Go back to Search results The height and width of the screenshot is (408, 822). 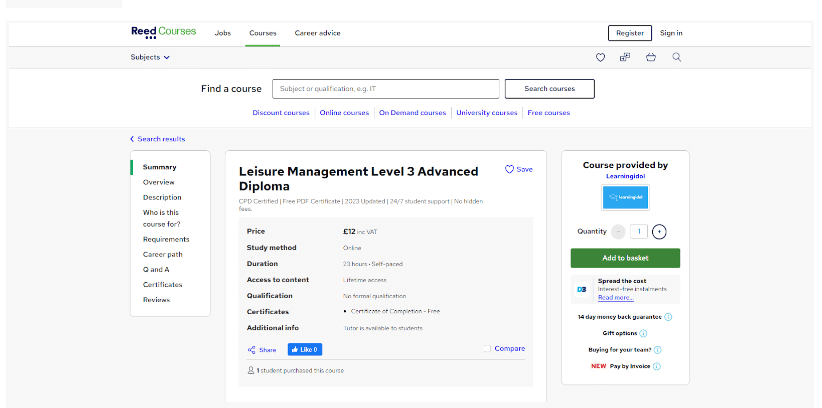(158, 139)
